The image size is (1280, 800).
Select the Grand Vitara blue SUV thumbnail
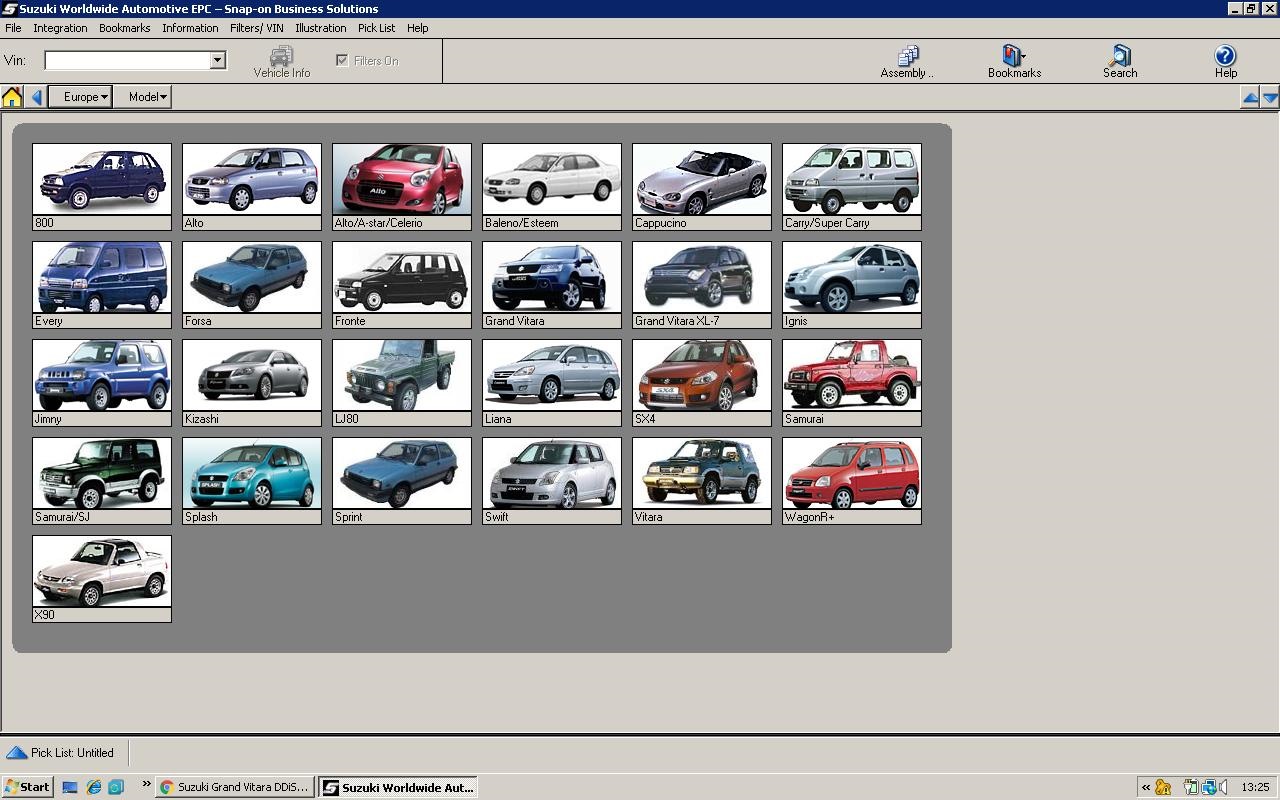(x=552, y=285)
